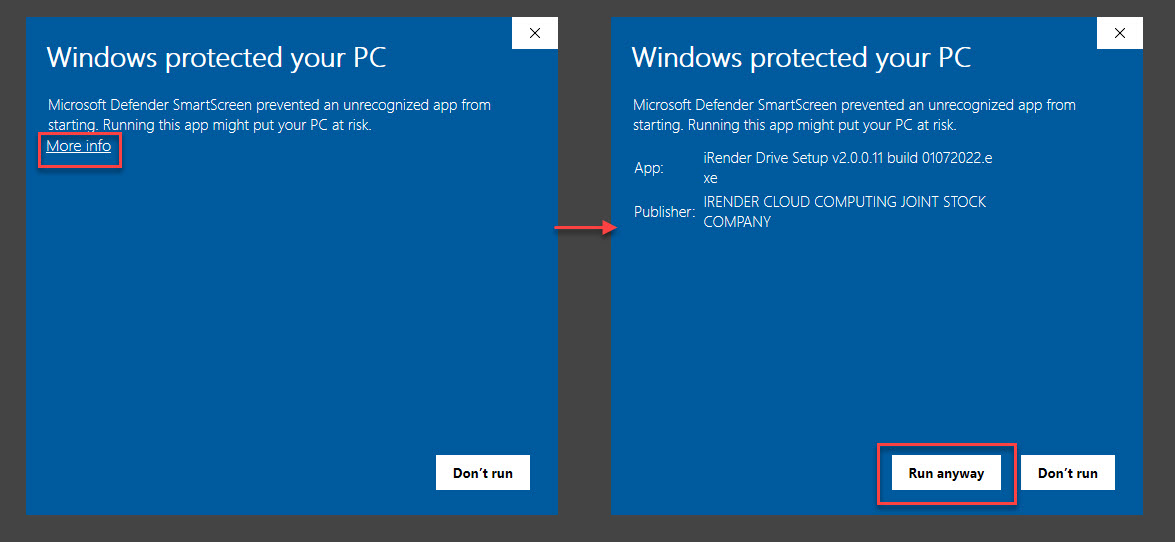
Task: Select the IRENDER CLOUD COMPUTING publisher name
Action: point(844,202)
